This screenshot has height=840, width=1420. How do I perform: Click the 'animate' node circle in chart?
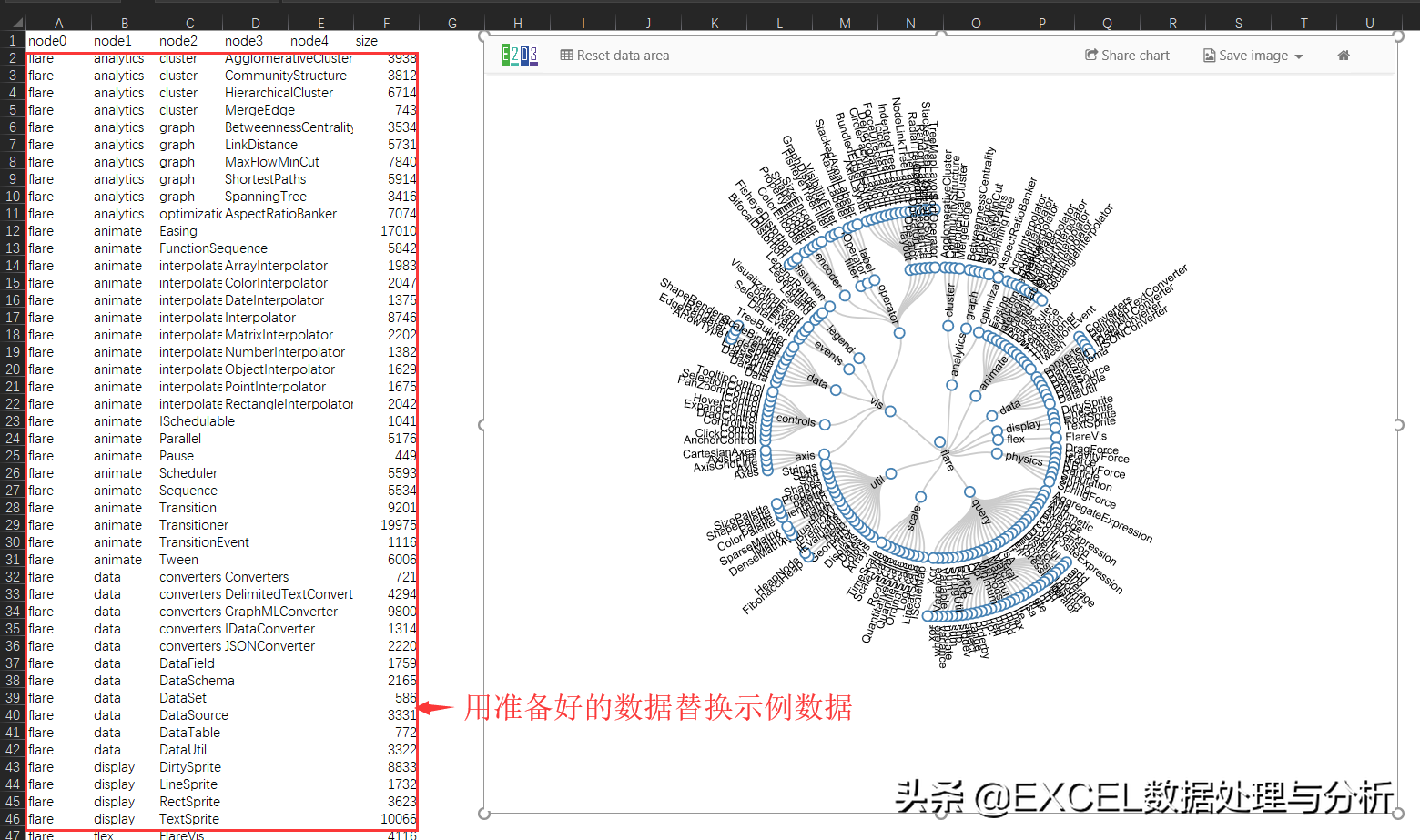click(975, 396)
